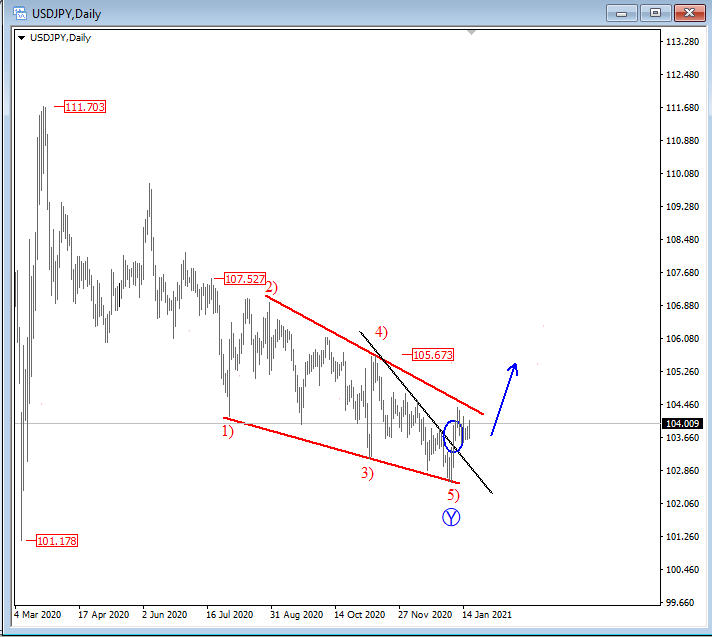Click the red wave 3) label
Viewport: 712px width, 637px height.
(x=368, y=473)
